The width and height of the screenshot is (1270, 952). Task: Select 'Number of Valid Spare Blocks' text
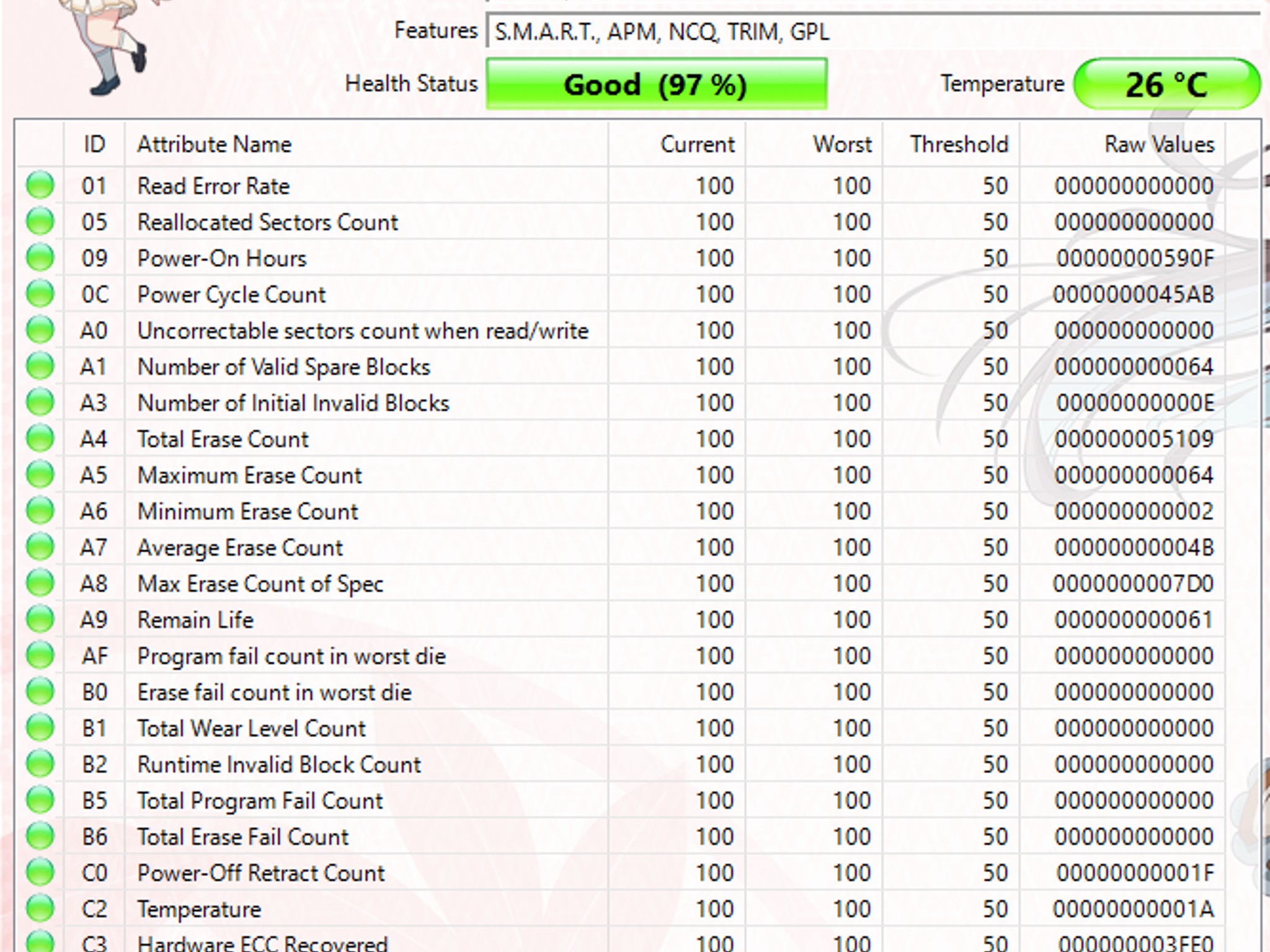click(x=283, y=367)
